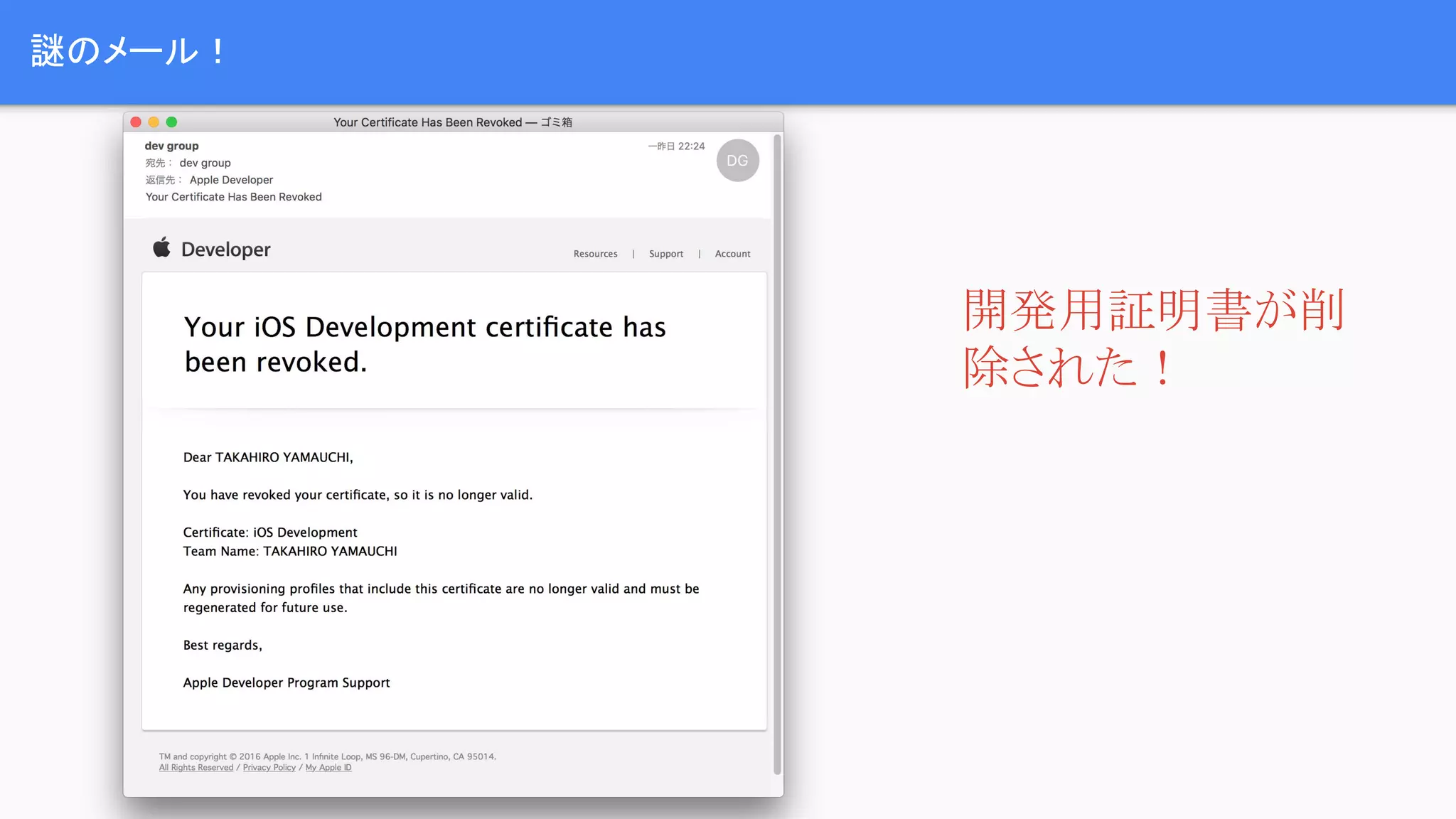1456x819 pixels.
Task: Click the TM and copyright 2016 Apple footer text
Action: click(328, 756)
